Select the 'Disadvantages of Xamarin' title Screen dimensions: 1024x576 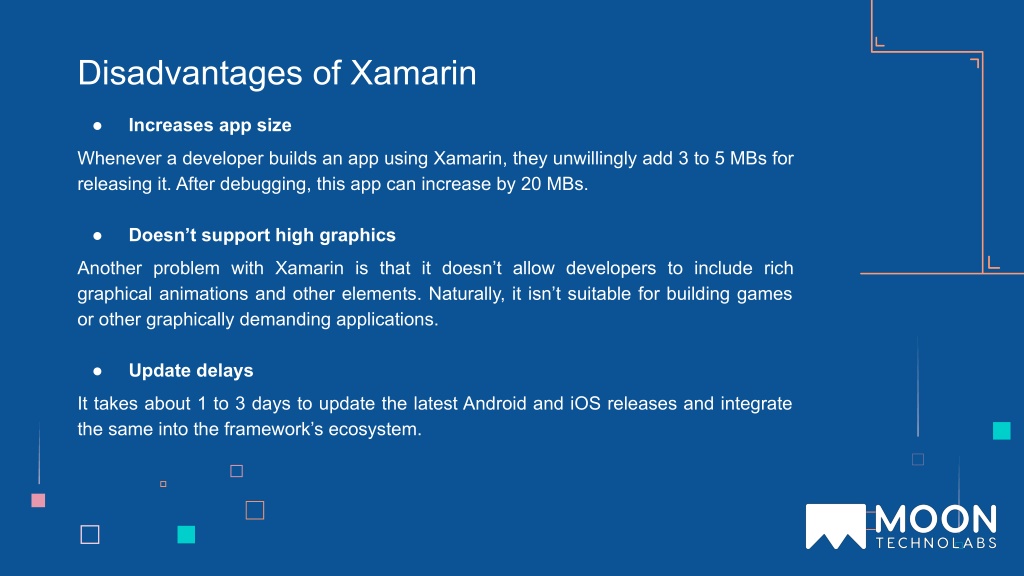(x=277, y=72)
